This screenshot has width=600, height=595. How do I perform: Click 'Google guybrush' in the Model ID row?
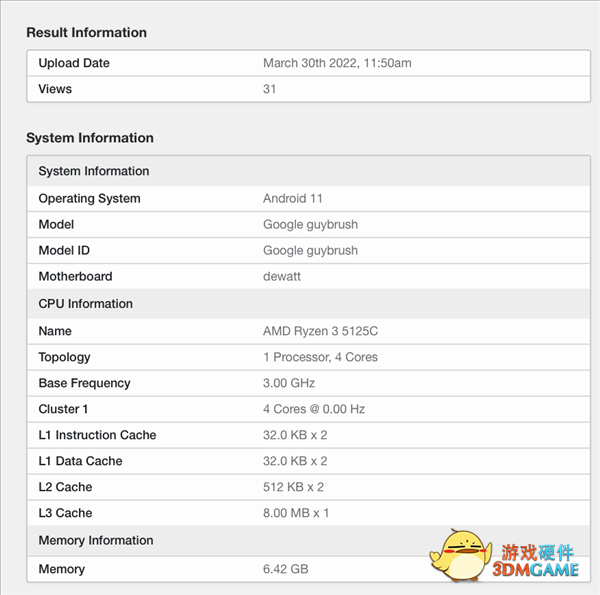310,251
